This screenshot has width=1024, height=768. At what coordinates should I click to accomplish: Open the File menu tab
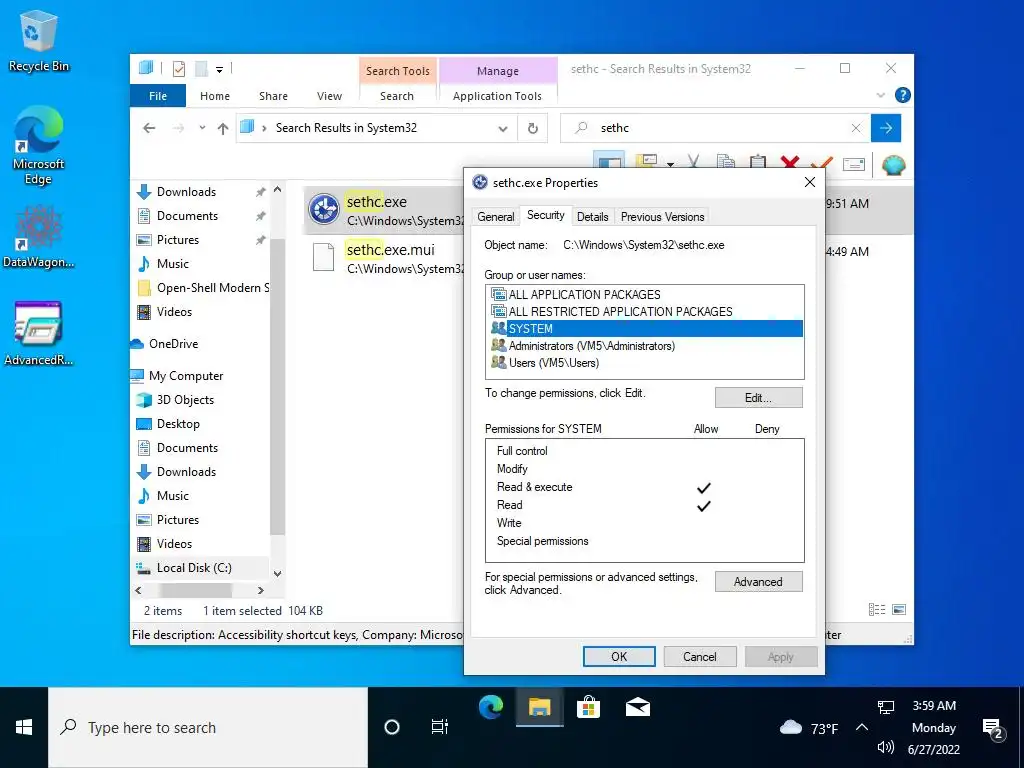(x=158, y=96)
